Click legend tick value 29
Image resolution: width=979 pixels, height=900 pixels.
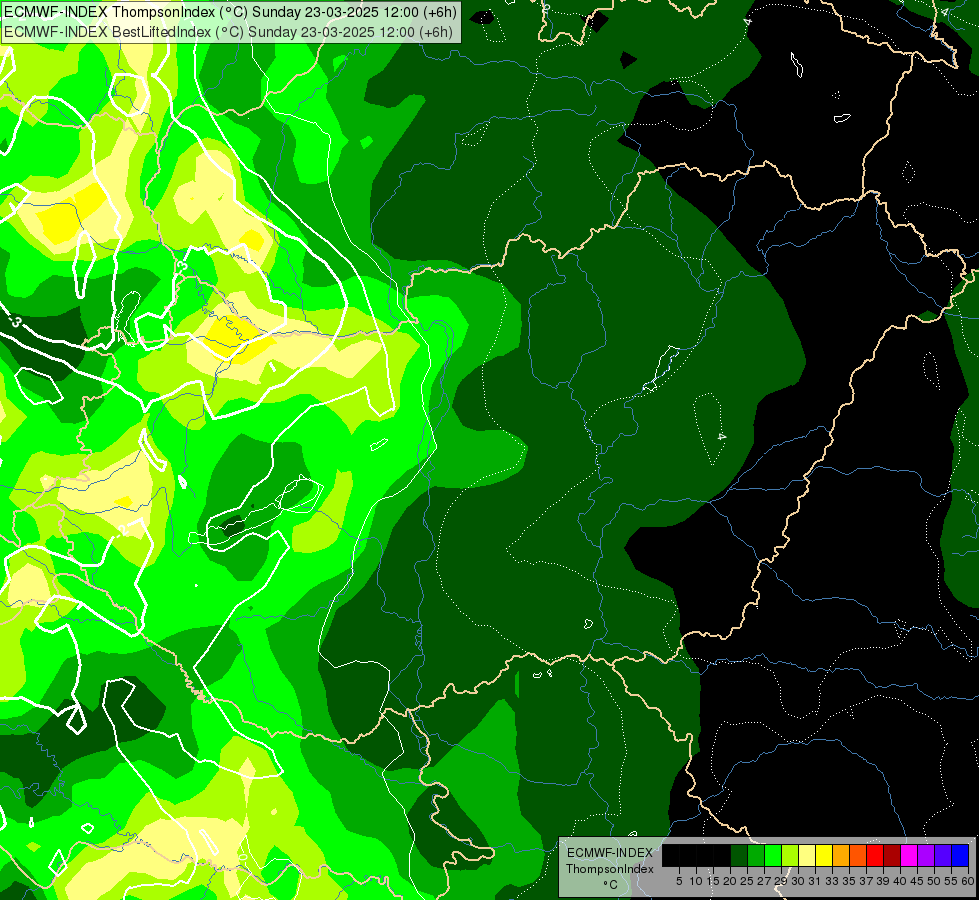[x=781, y=881]
